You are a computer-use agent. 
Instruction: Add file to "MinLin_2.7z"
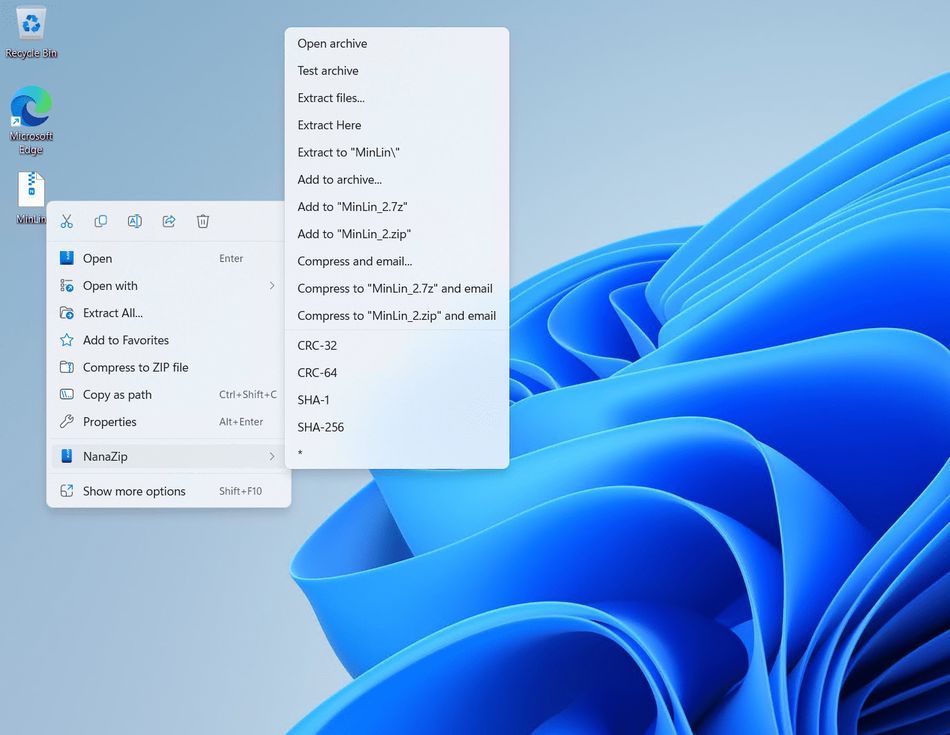tap(352, 206)
